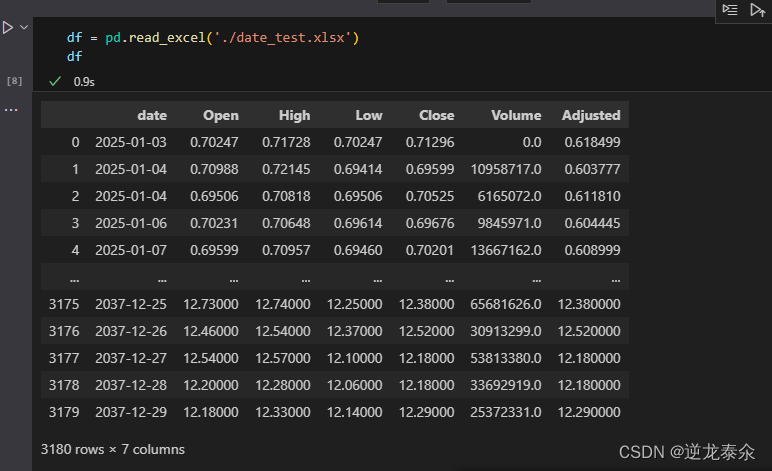This screenshot has height=471, width=772.
Task: Select date cell 2037-12-28
Action: tap(131, 385)
